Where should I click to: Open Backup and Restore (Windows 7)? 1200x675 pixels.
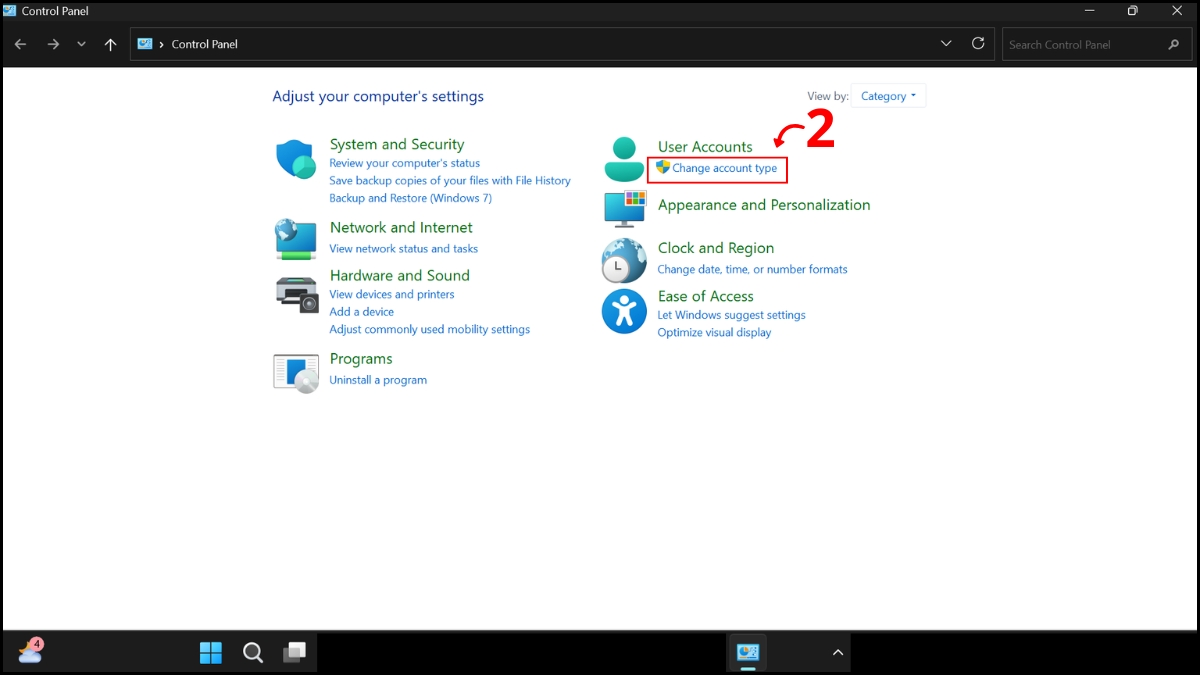tap(410, 197)
